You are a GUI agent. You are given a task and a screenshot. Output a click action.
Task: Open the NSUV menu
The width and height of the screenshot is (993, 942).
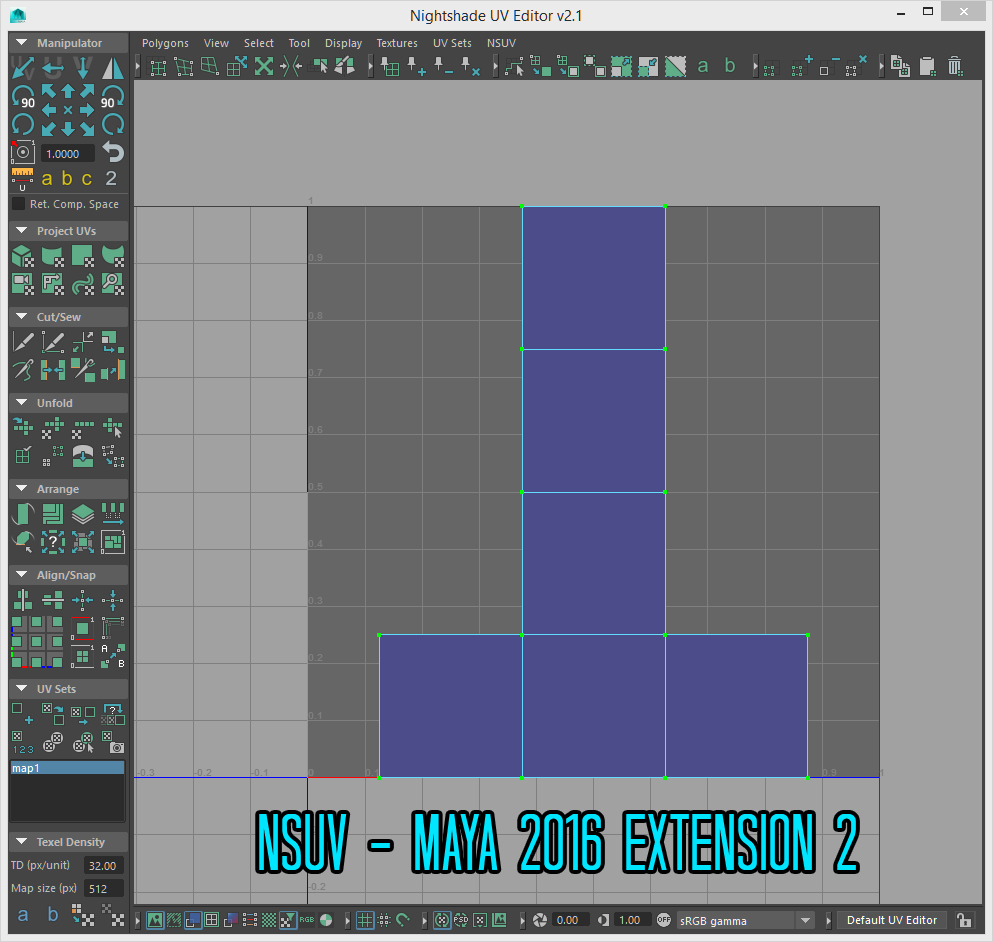coord(502,43)
